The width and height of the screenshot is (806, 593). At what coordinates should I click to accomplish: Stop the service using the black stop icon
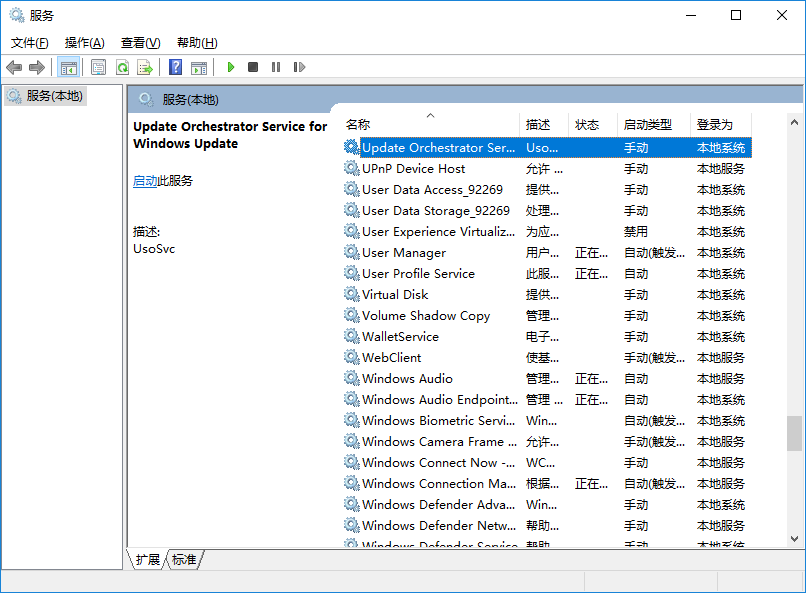coord(253,67)
